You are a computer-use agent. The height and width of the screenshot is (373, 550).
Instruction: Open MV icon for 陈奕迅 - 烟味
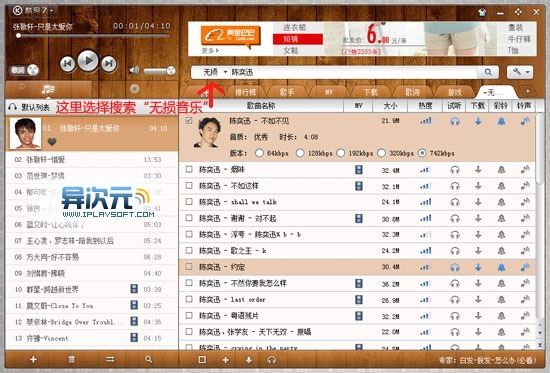pyautogui.click(x=358, y=170)
